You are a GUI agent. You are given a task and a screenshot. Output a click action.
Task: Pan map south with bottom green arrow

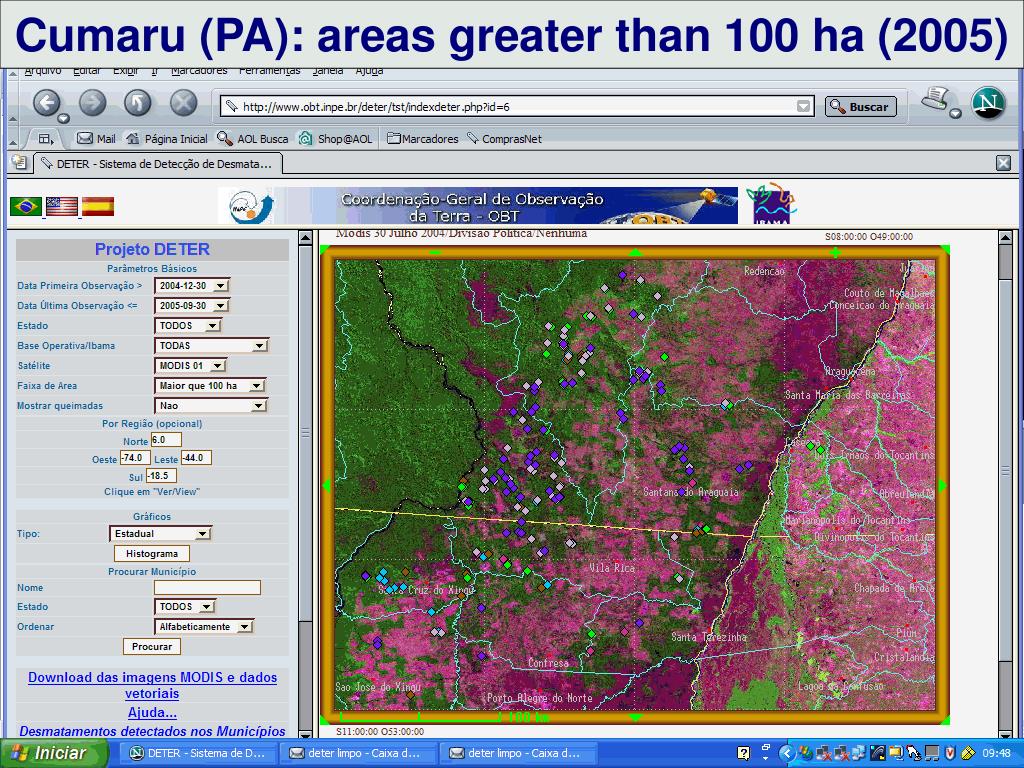pyautogui.click(x=635, y=717)
